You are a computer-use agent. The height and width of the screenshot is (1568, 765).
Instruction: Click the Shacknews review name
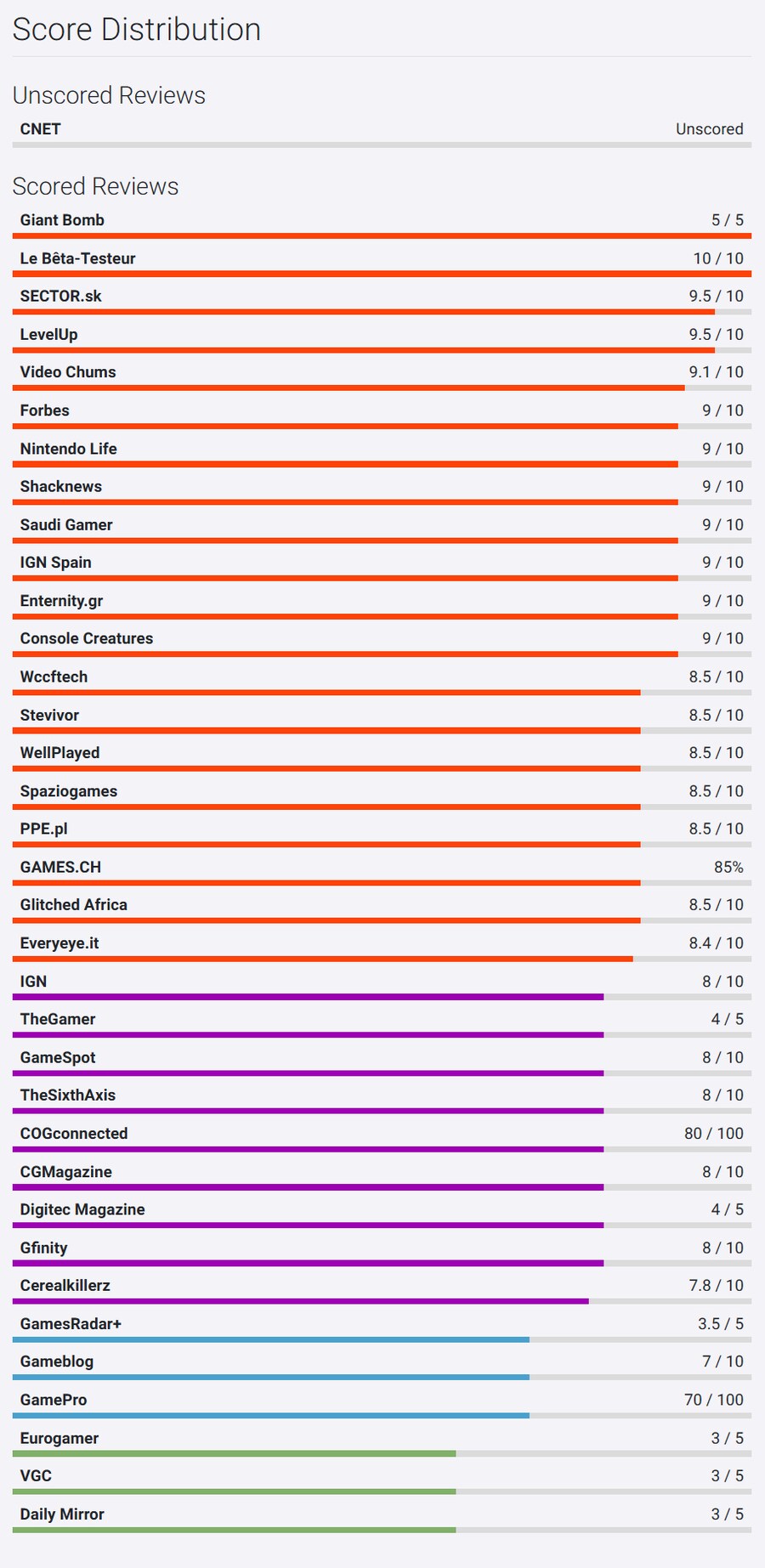point(61,486)
